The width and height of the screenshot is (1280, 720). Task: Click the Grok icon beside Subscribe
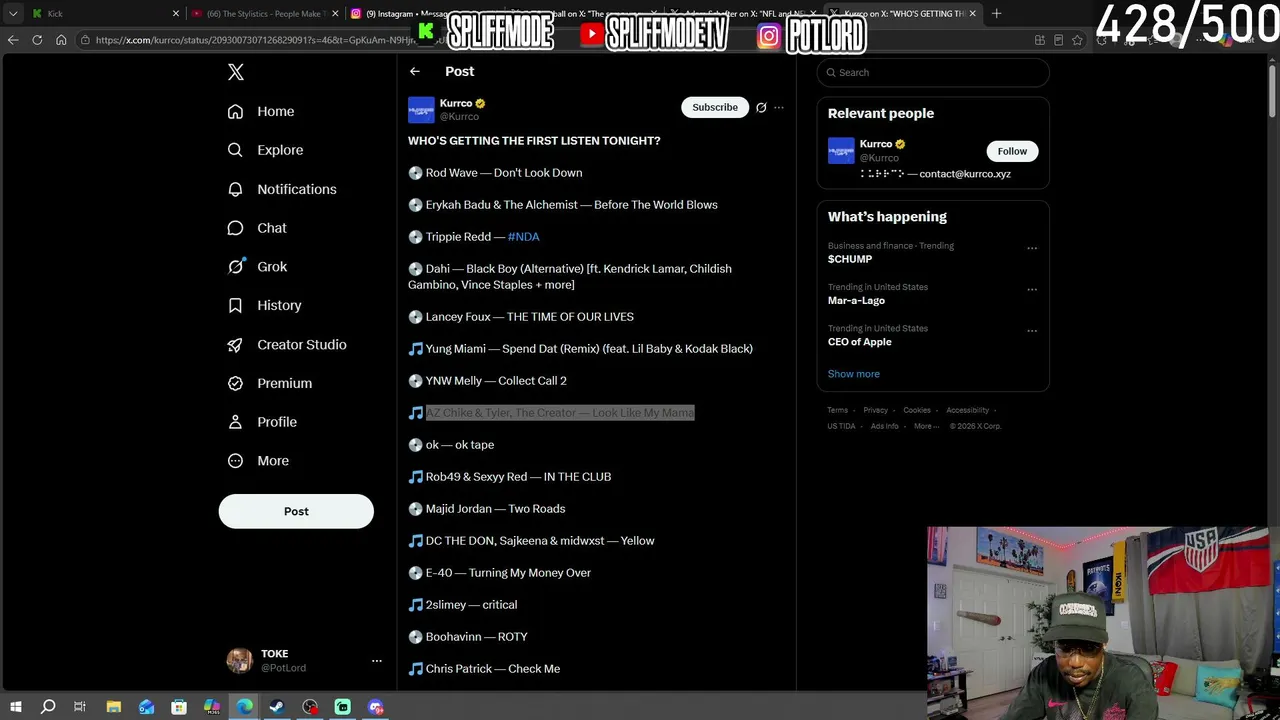pyautogui.click(x=761, y=107)
